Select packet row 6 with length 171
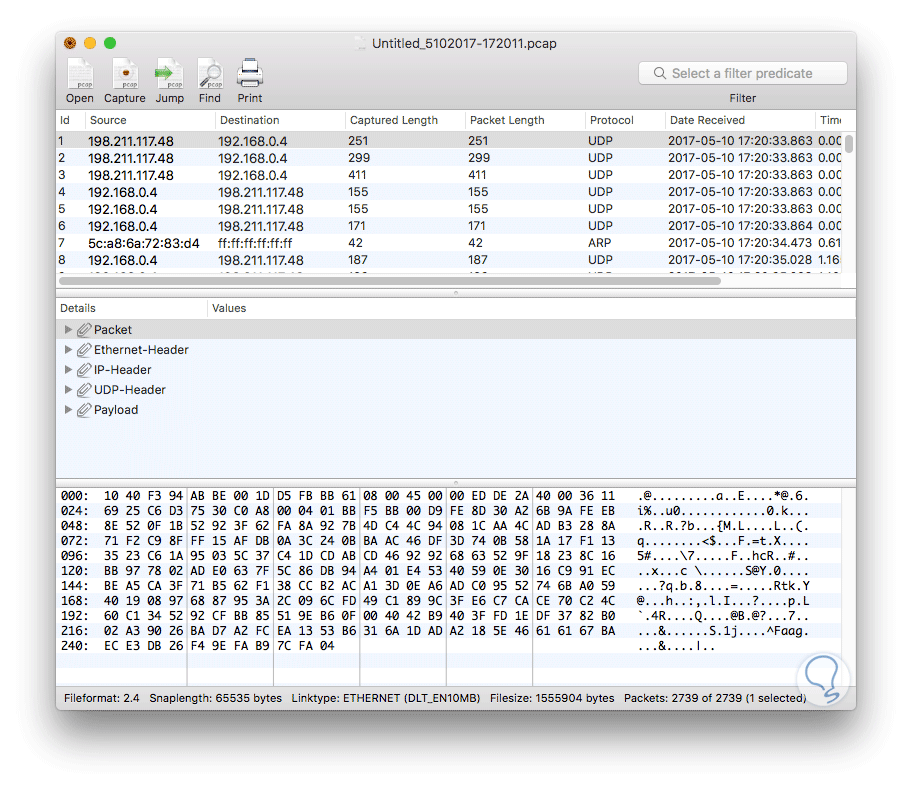Image resolution: width=912 pixels, height=790 pixels. tap(448, 226)
